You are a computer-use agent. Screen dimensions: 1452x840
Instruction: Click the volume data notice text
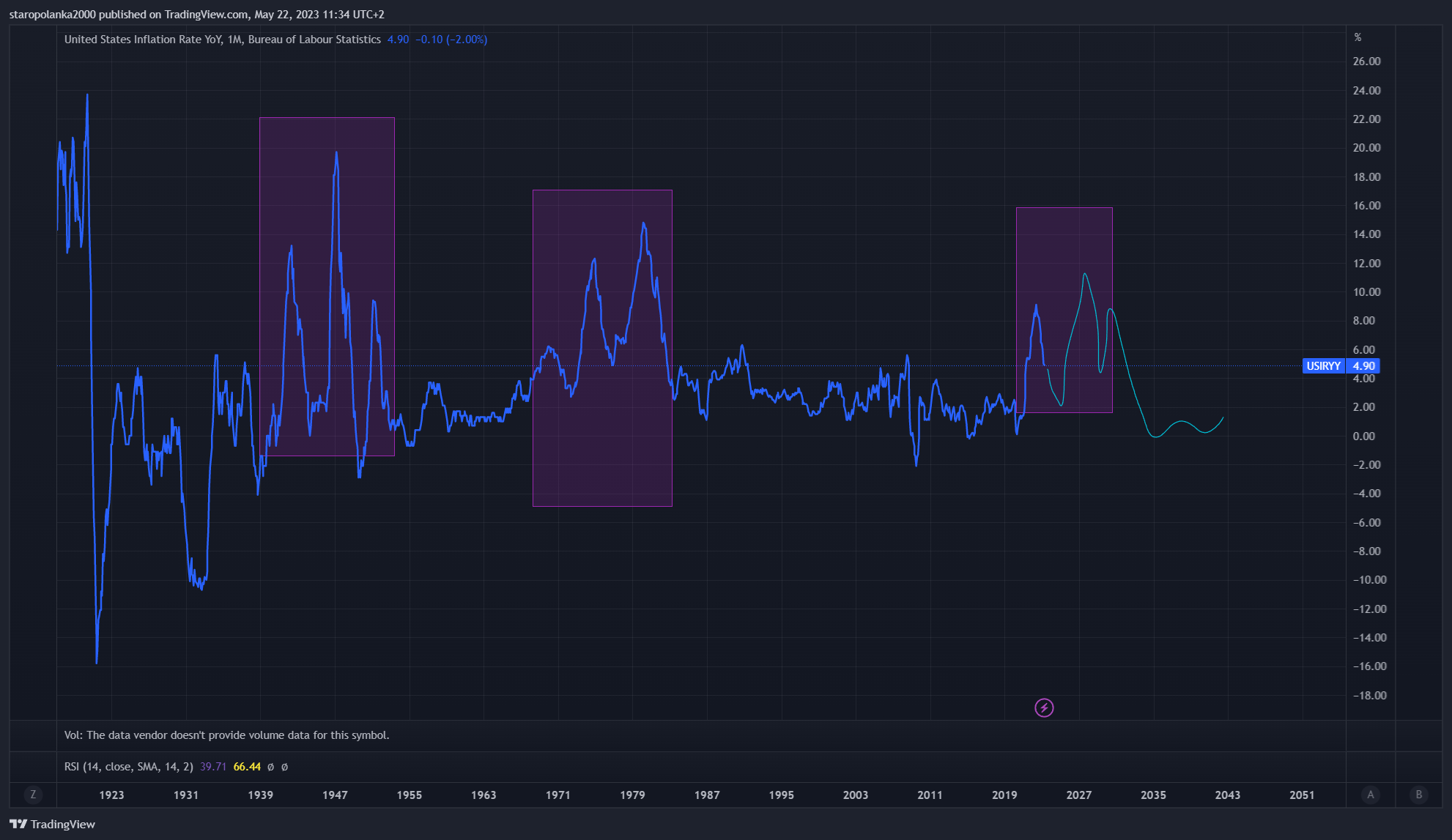click(x=227, y=735)
